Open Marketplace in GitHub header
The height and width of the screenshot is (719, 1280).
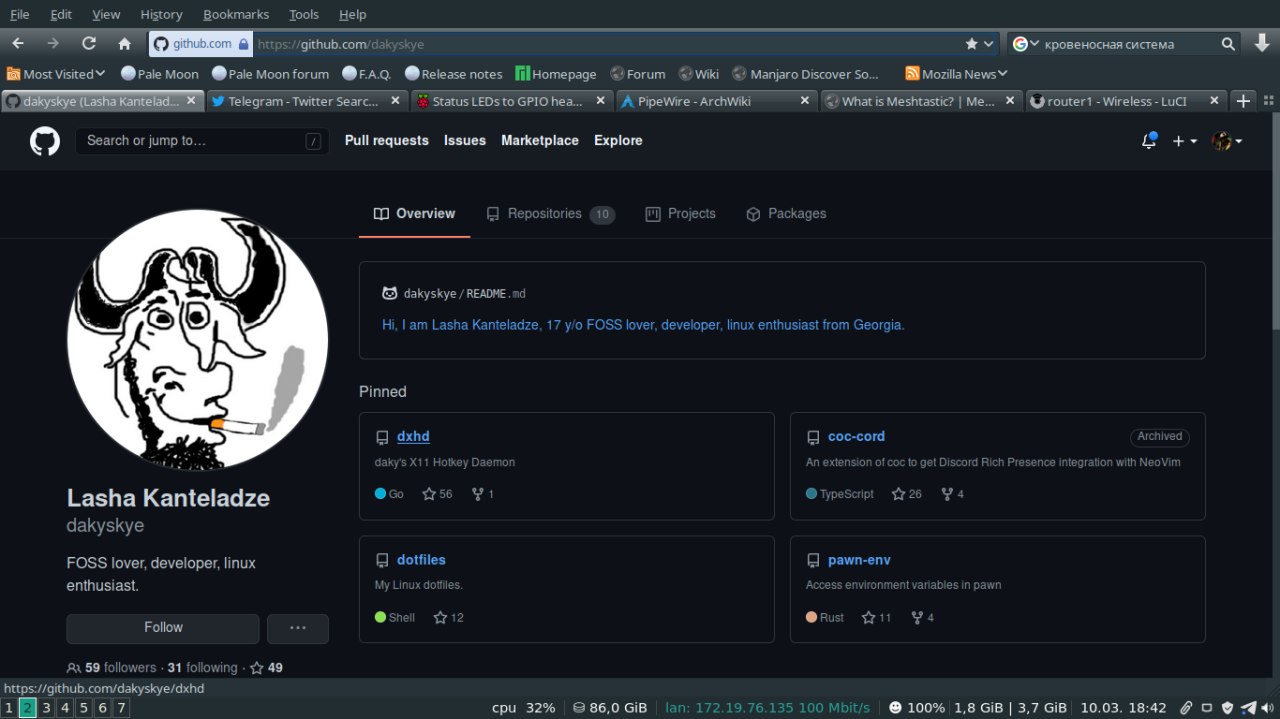coord(540,141)
